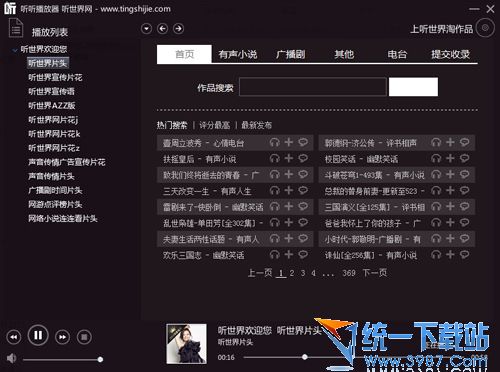Screen dimensions: 500x372
Task: Open the 下一页 next page link
Action: (x=375, y=273)
